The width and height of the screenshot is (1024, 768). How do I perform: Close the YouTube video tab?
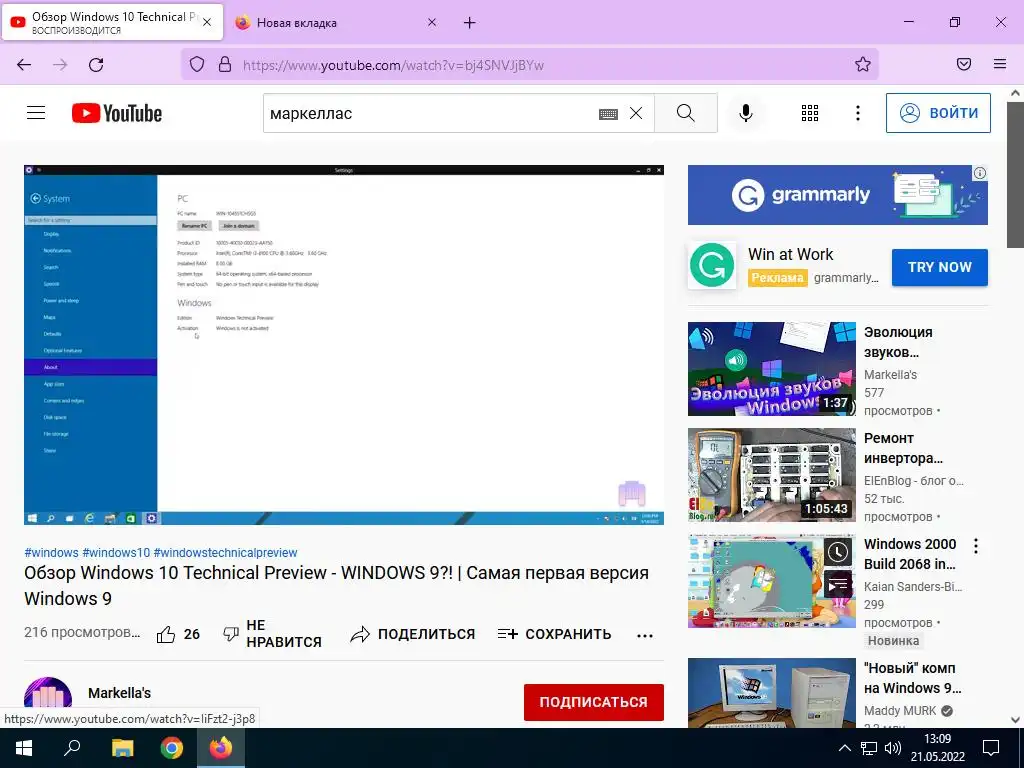click(x=207, y=22)
